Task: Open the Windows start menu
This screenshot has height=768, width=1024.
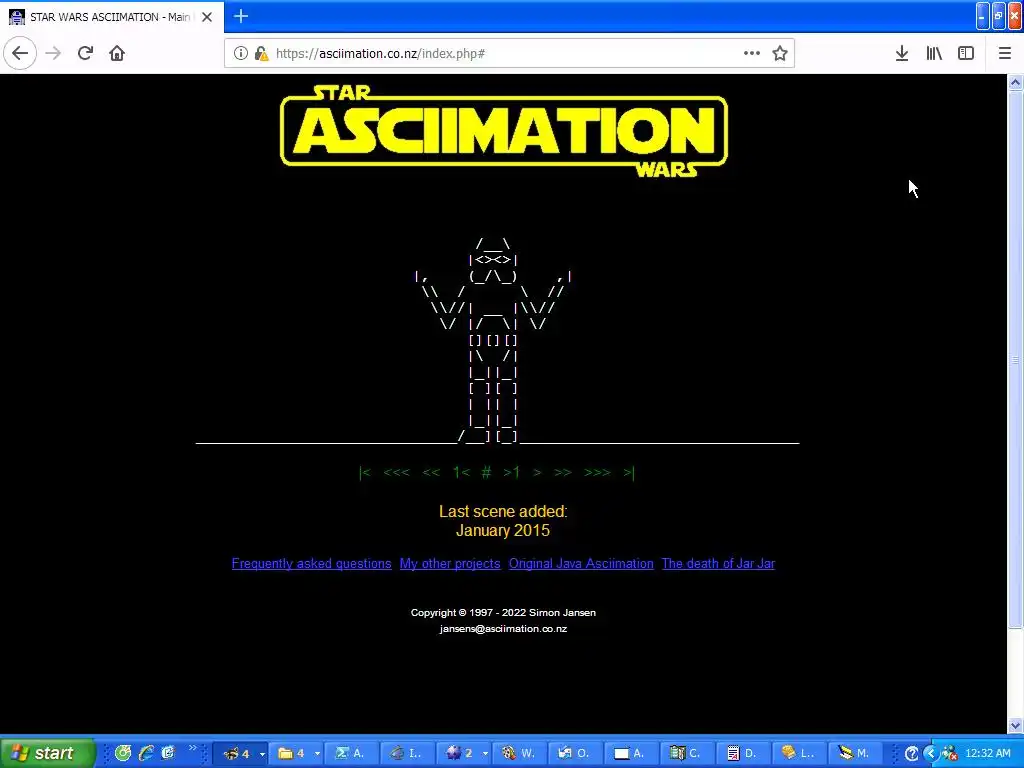Action: [47, 753]
